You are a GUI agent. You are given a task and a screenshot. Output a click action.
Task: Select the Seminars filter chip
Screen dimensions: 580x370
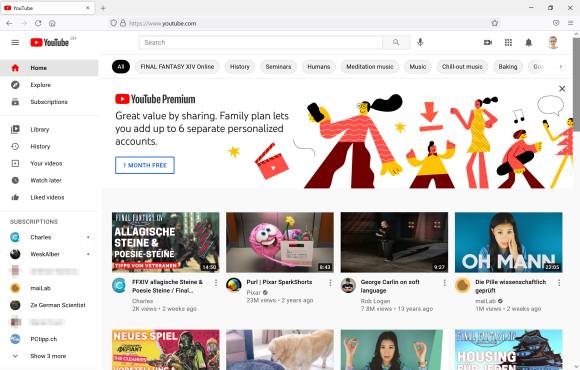pyautogui.click(x=278, y=67)
